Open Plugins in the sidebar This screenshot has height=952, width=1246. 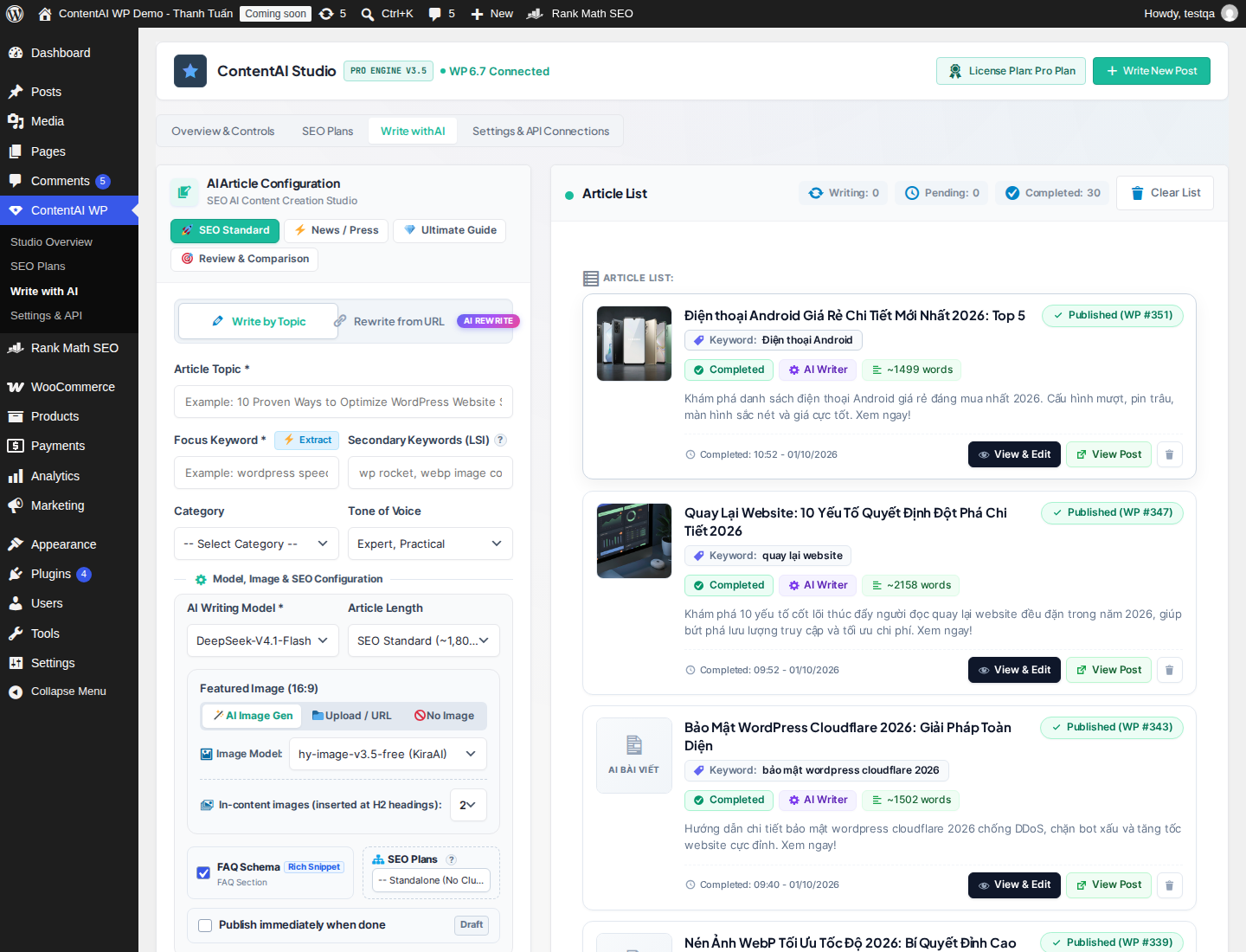[x=69, y=574]
